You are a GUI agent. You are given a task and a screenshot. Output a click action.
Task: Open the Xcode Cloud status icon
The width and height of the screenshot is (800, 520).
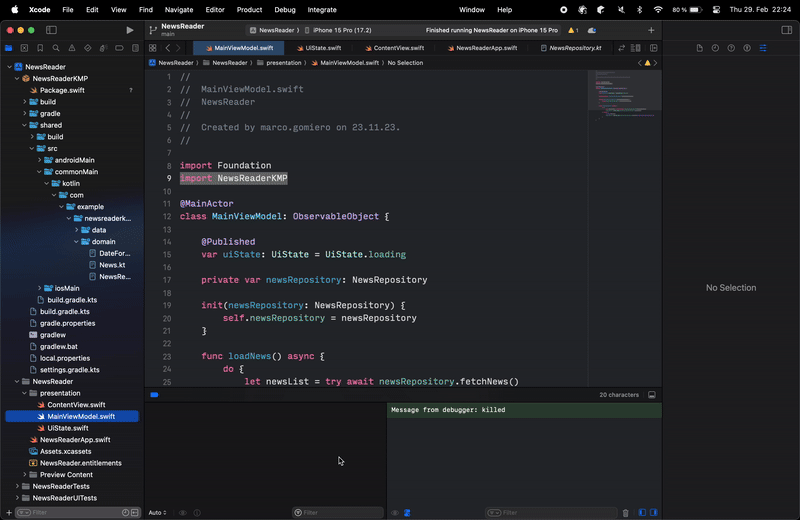pyautogui.click(x=592, y=30)
